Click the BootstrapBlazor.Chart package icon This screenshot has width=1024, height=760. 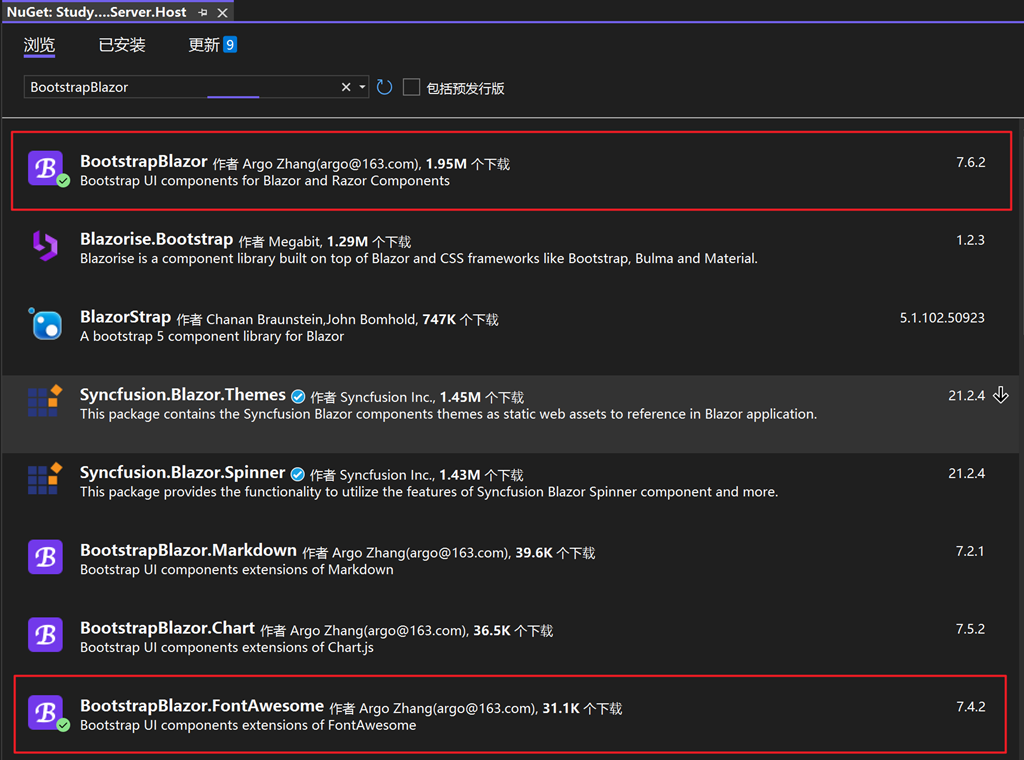point(46,635)
